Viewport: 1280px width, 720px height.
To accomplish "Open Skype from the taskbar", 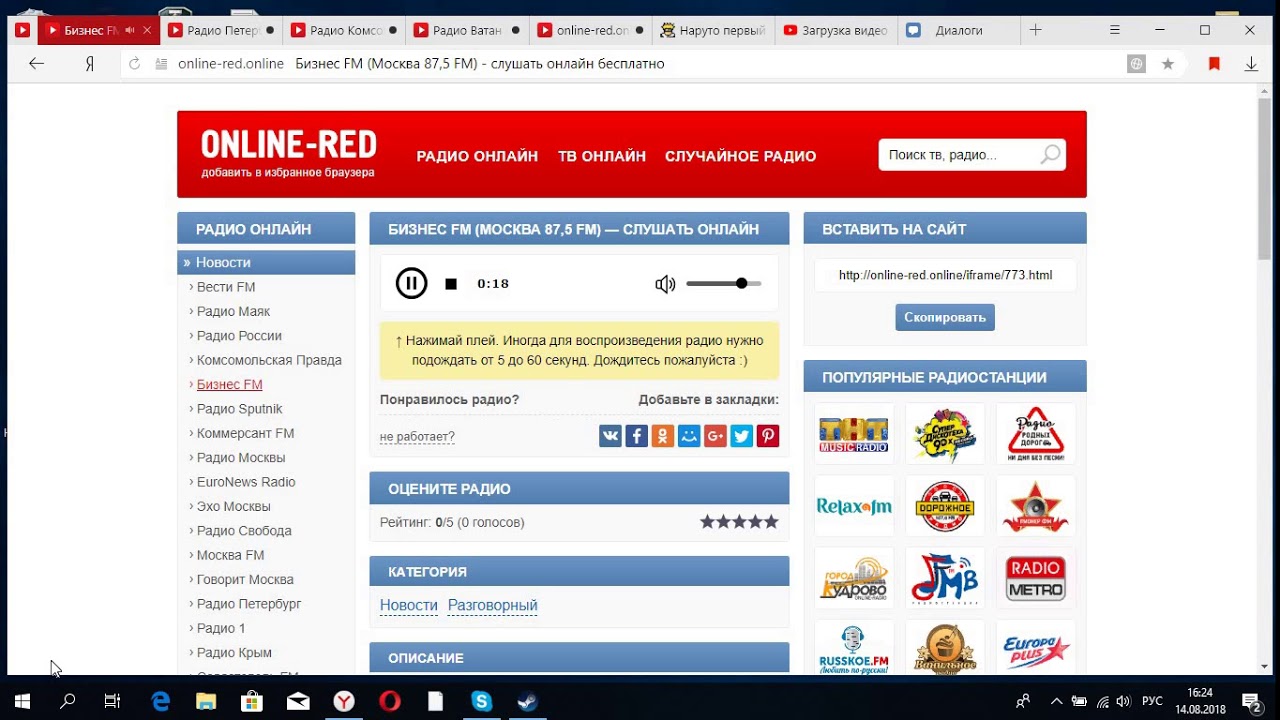I will tap(482, 701).
